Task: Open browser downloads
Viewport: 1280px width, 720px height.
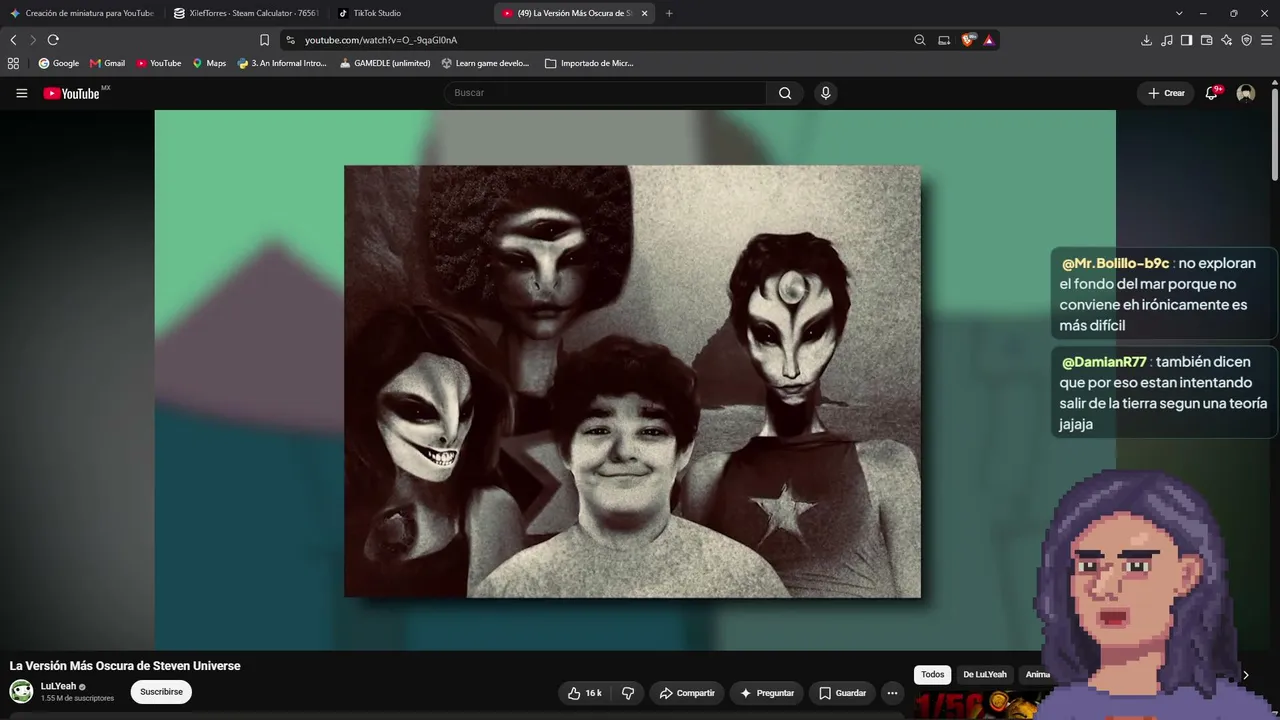Action: click(x=1146, y=40)
